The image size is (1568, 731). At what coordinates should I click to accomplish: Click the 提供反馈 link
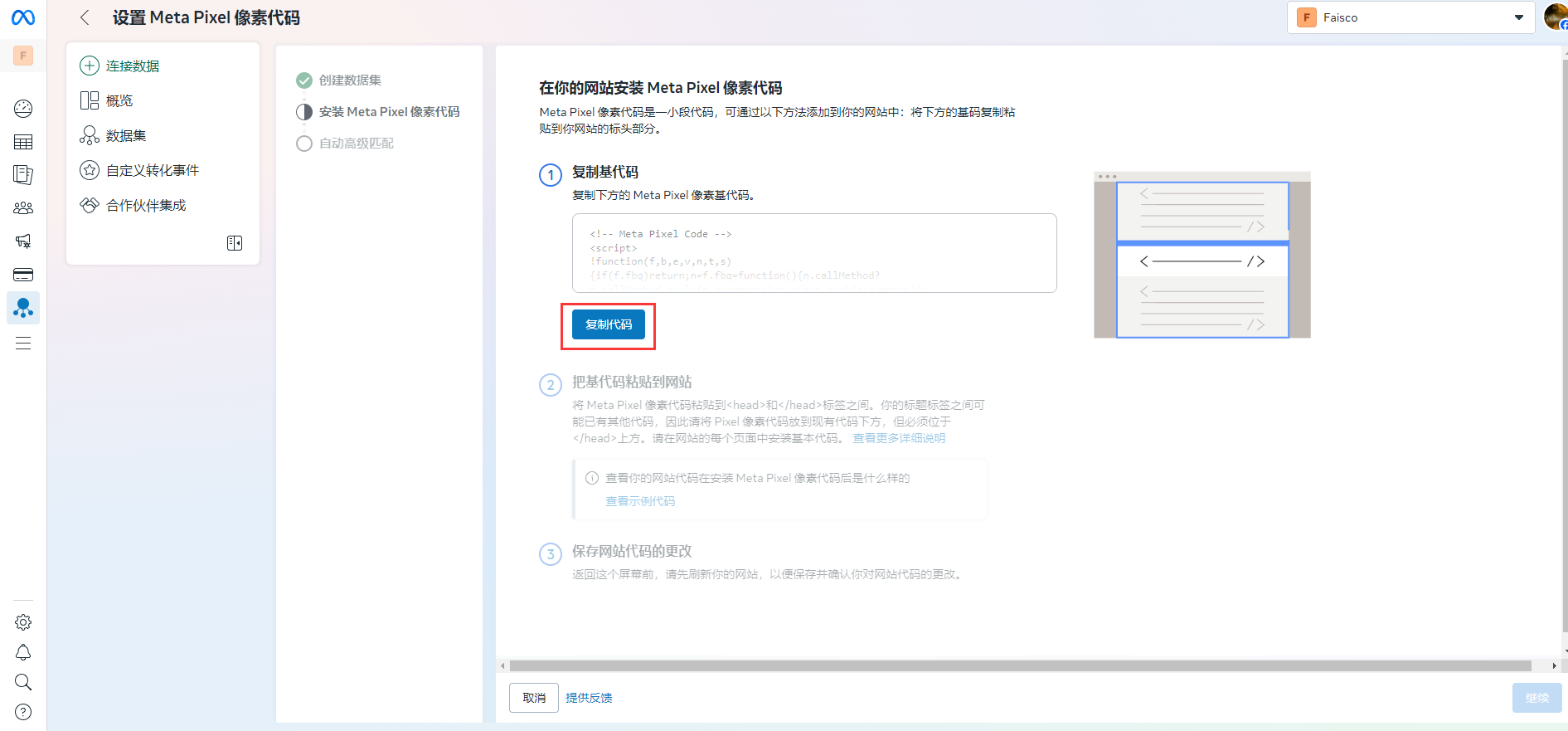pyautogui.click(x=589, y=698)
